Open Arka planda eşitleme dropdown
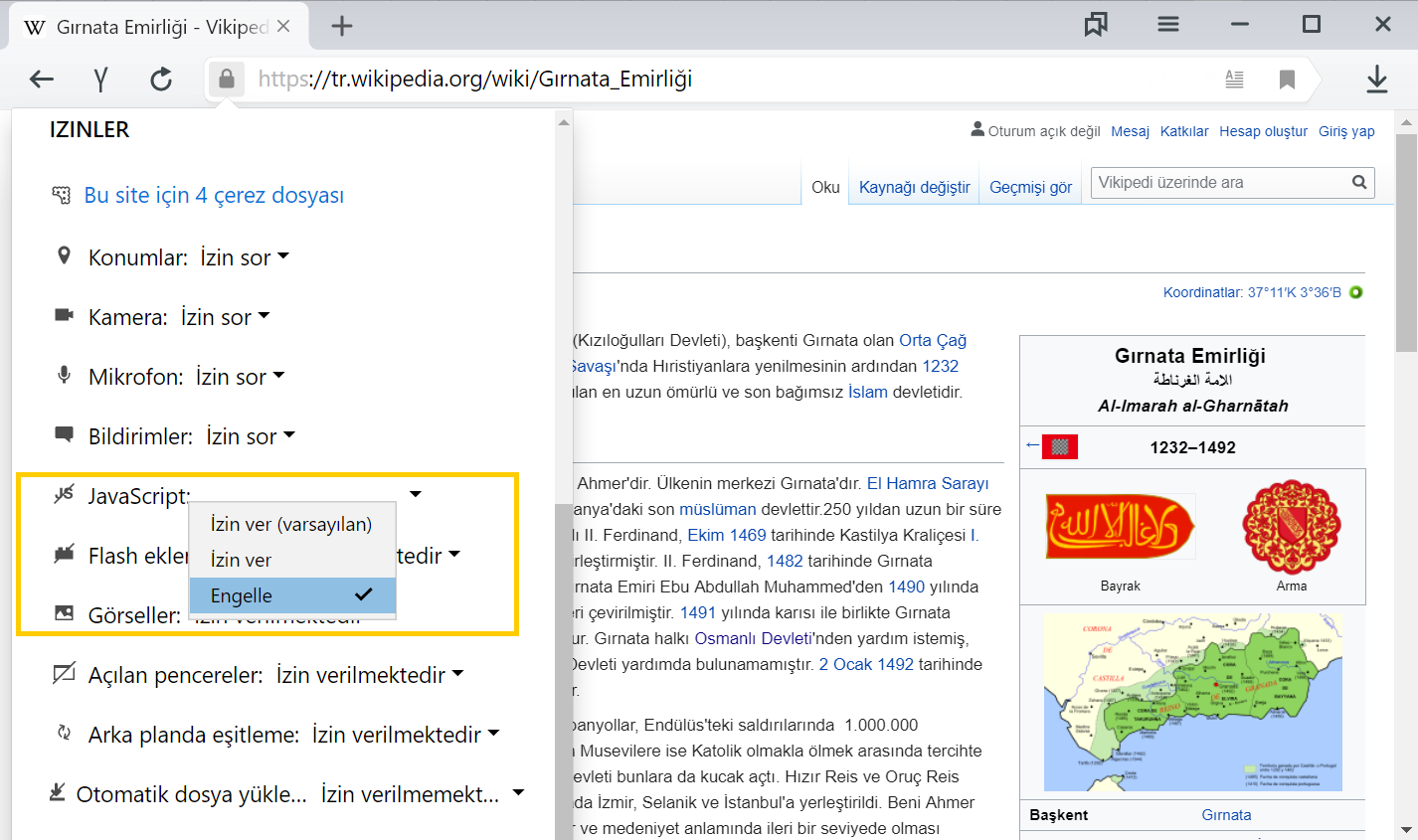Viewport: 1418px width, 840px height. (405, 735)
